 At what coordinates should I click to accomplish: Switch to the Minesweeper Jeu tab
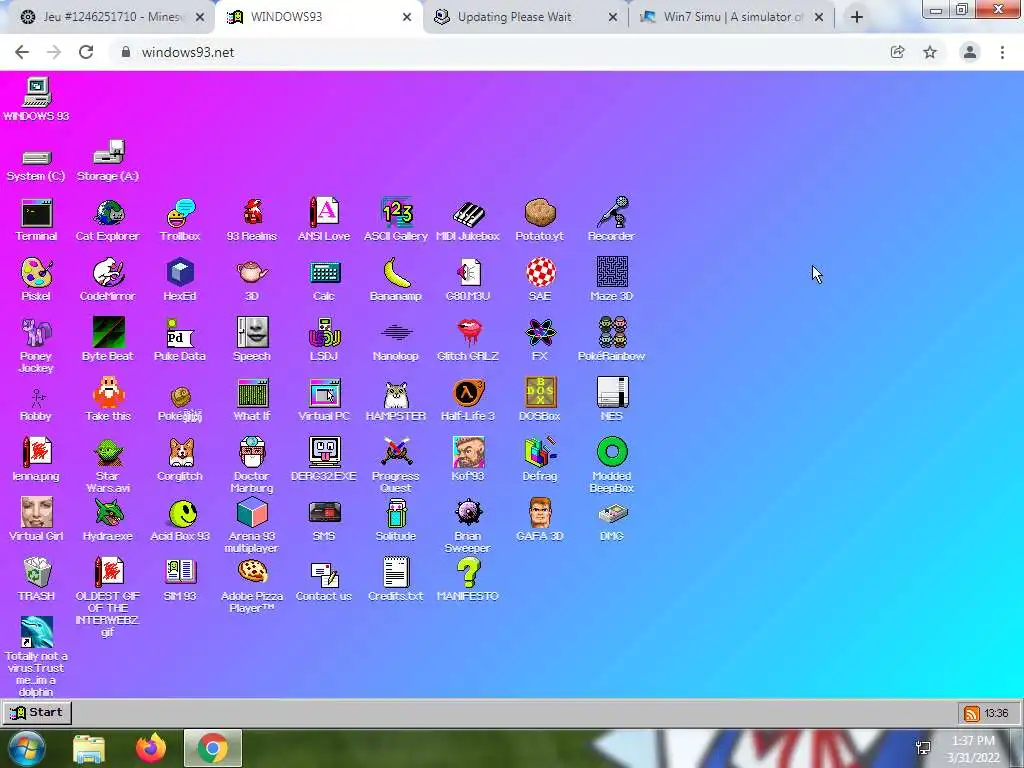tap(106, 17)
